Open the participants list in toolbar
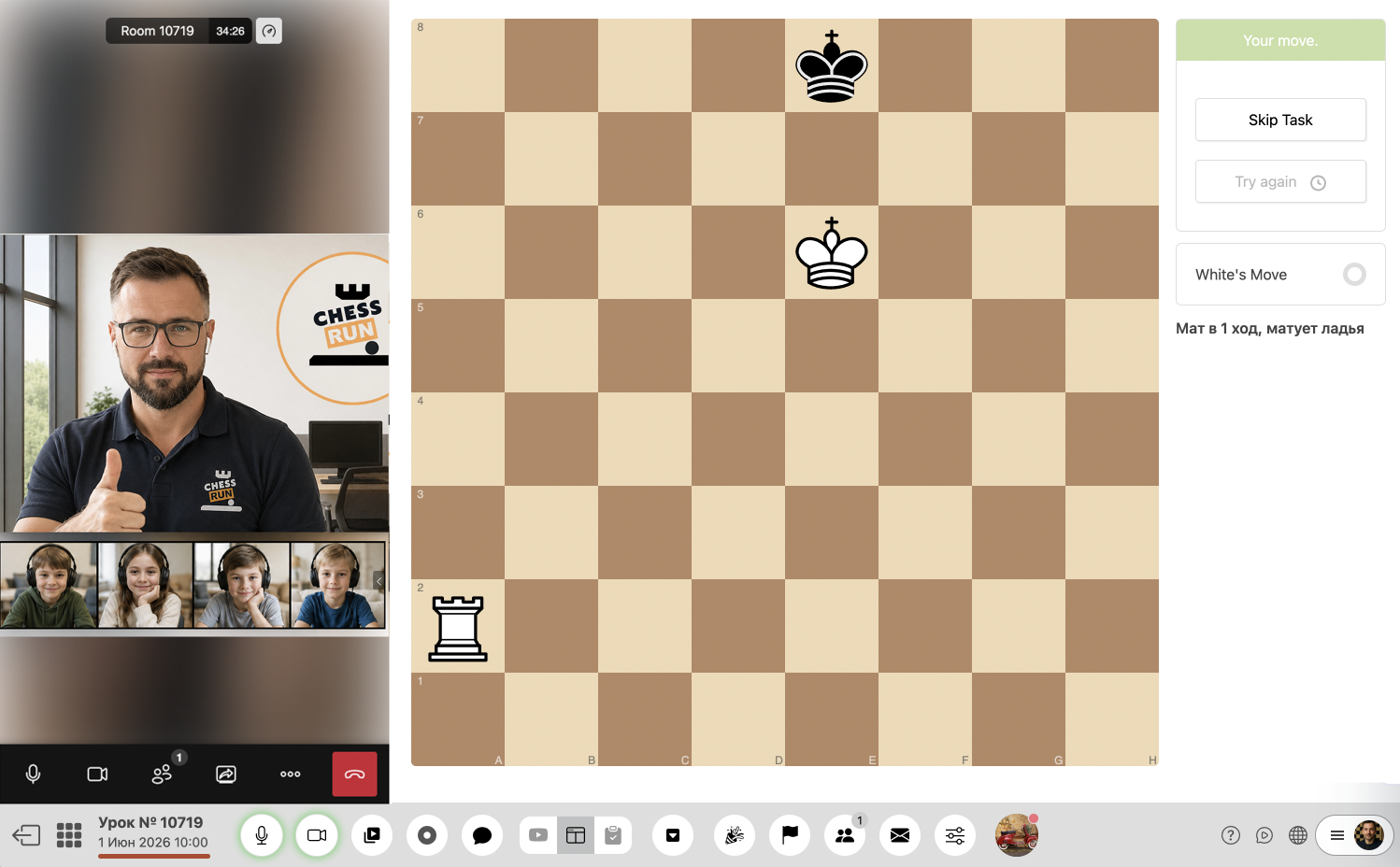 coord(845,835)
